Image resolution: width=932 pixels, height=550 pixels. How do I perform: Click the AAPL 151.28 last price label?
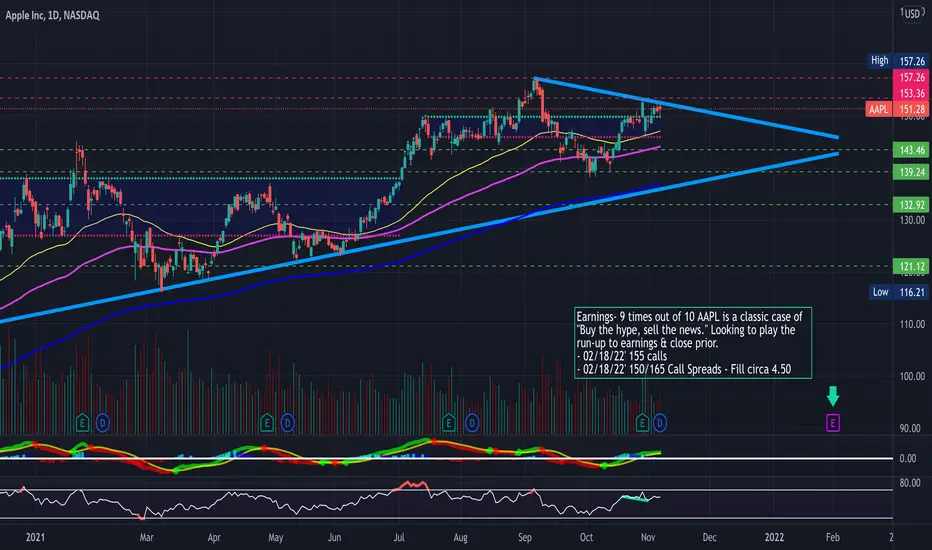pos(897,109)
